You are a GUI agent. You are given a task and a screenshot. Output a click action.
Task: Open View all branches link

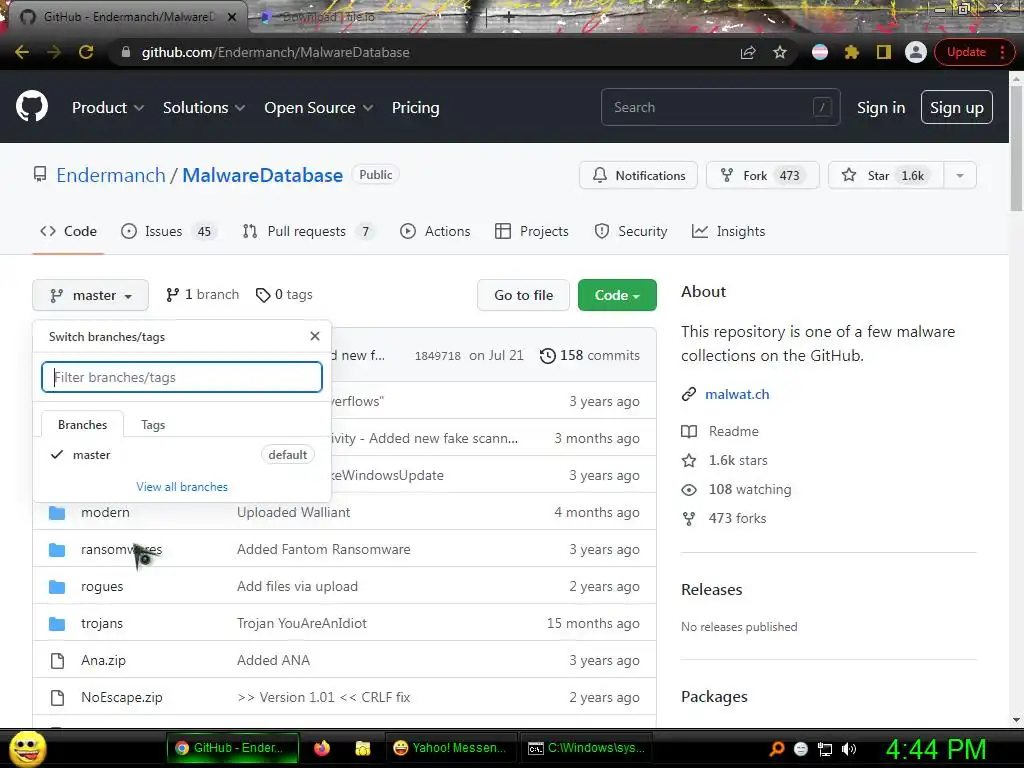point(182,487)
